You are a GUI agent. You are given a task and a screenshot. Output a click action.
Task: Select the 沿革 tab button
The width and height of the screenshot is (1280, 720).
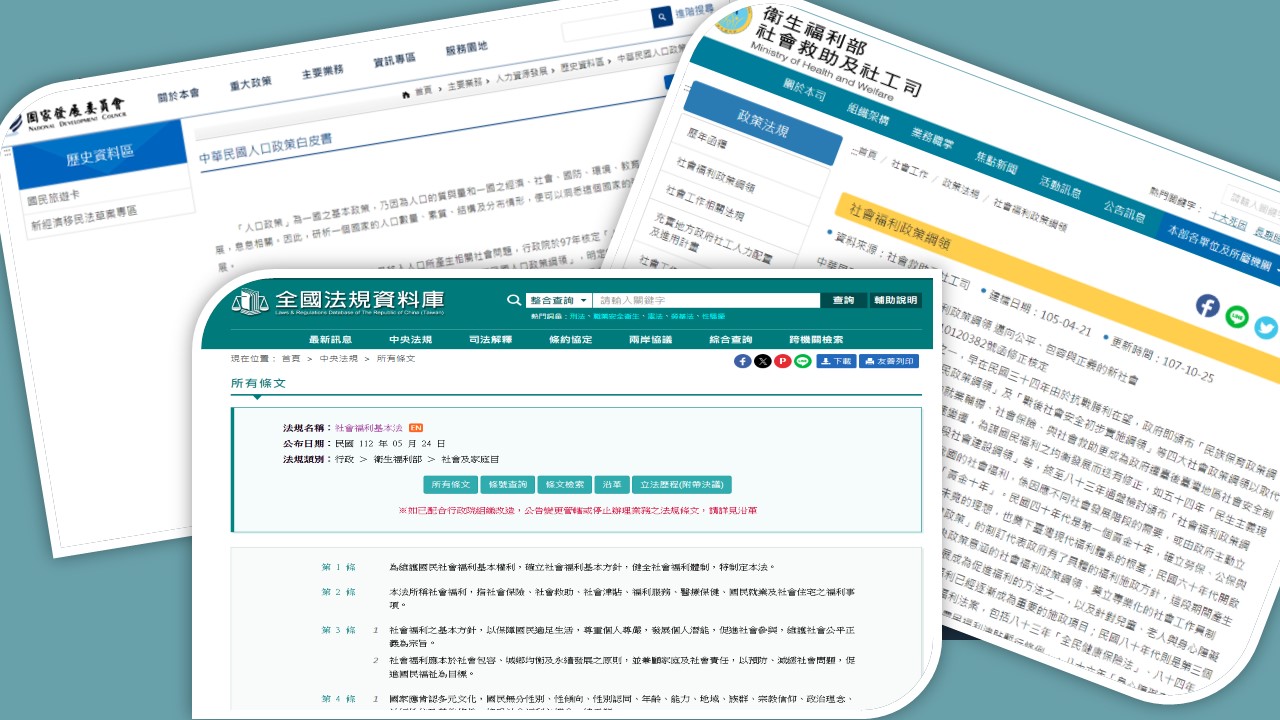point(610,484)
